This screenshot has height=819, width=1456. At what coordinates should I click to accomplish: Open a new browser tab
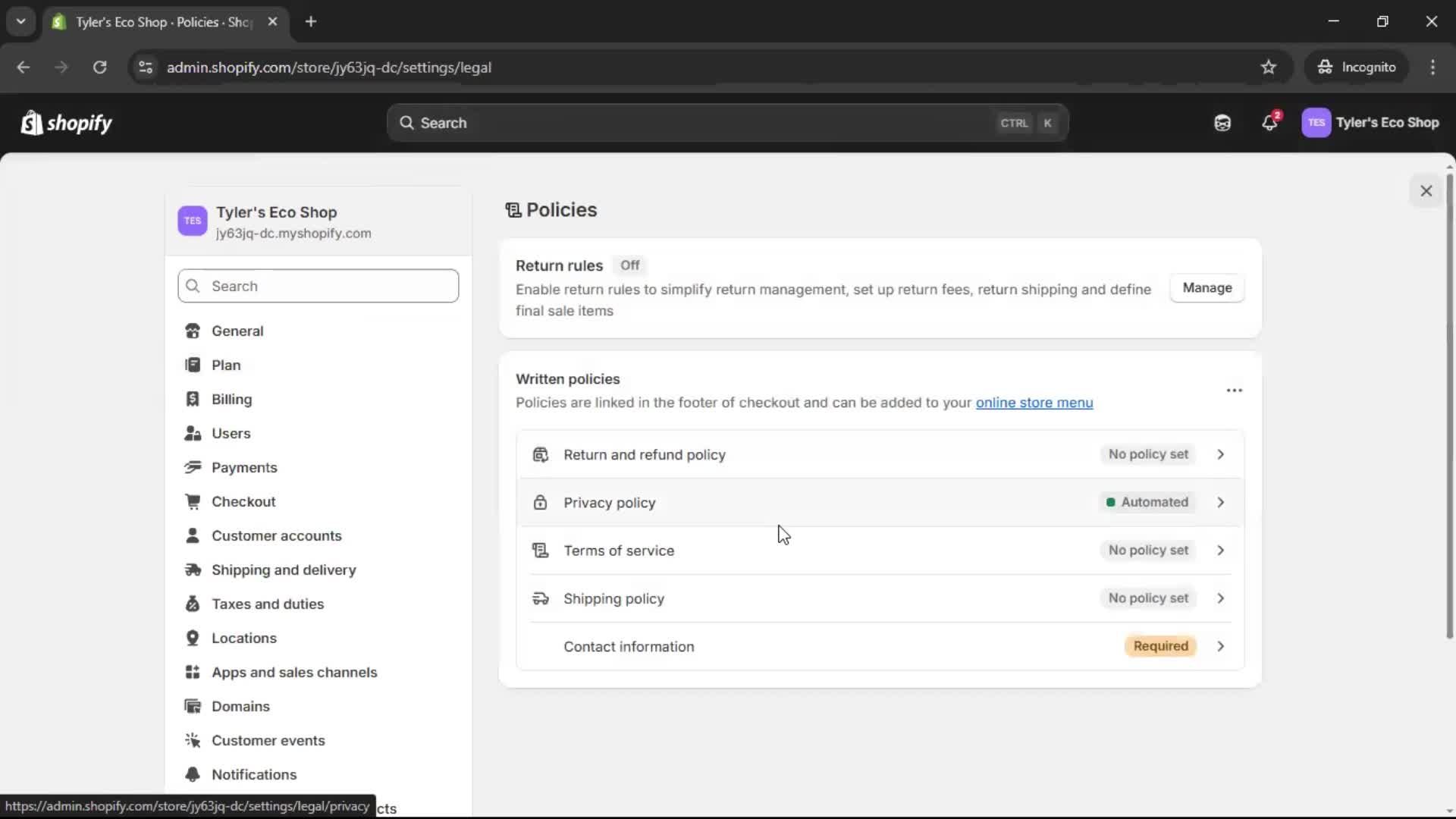[311, 21]
